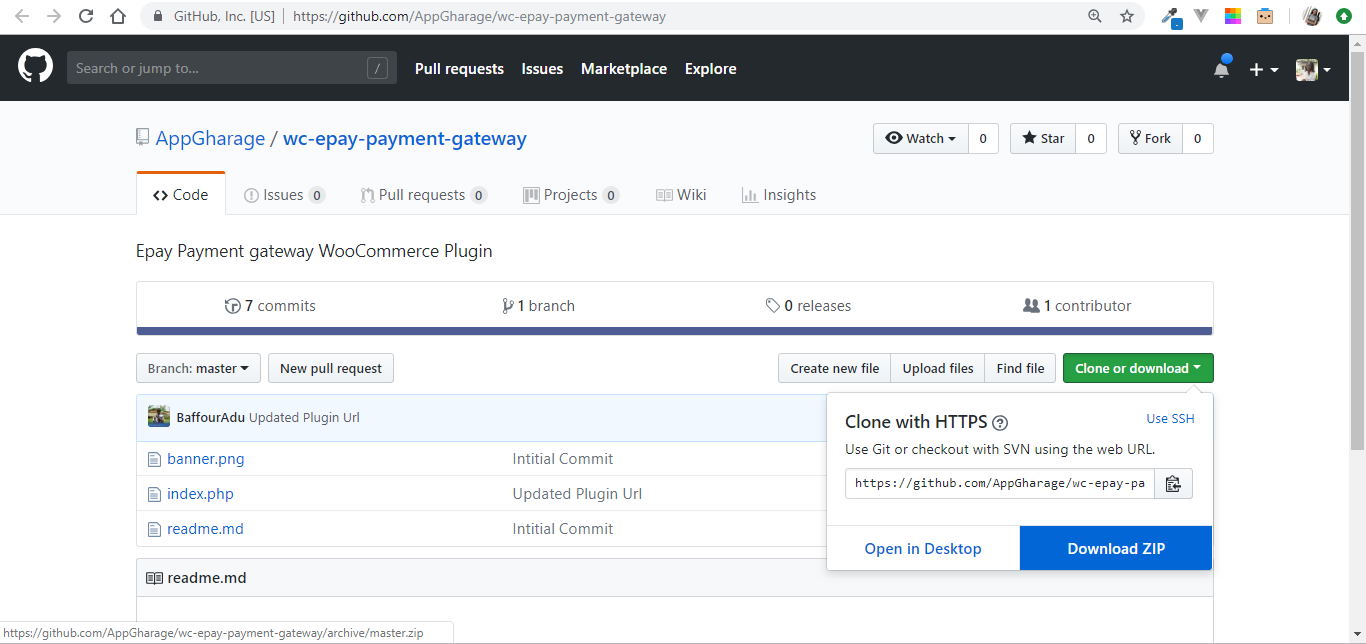Open wc-epay-payment-gateway repo link
This screenshot has width=1366, height=644.
click(x=405, y=138)
